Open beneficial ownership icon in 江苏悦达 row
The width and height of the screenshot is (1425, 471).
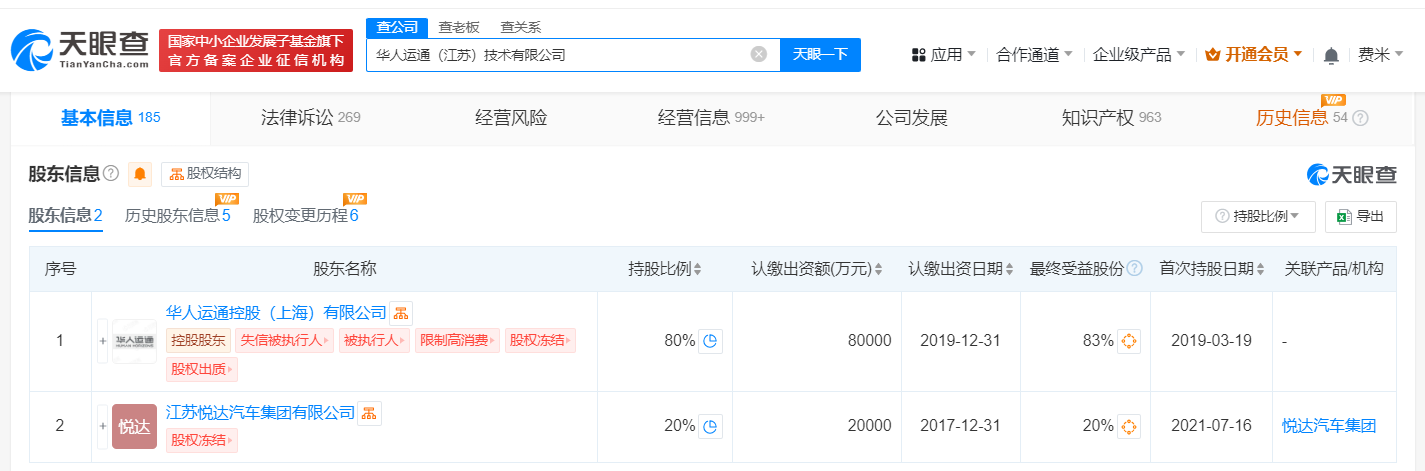pyautogui.click(x=1129, y=426)
